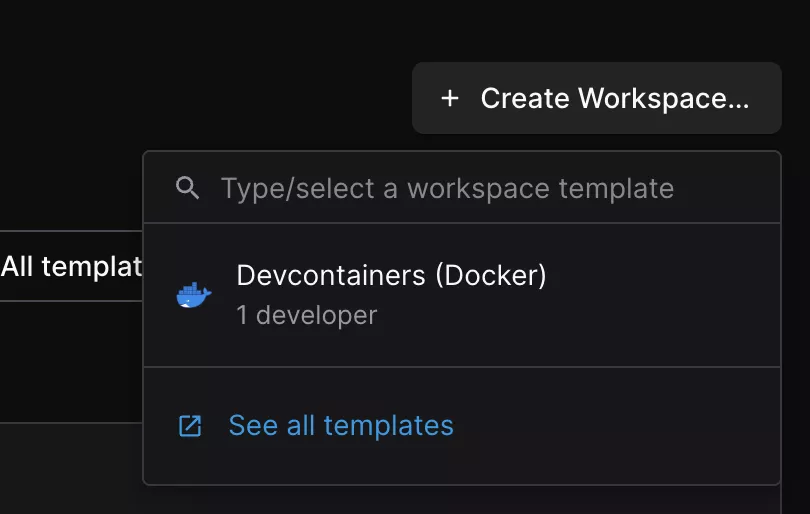Open the See all templates link

click(341, 426)
